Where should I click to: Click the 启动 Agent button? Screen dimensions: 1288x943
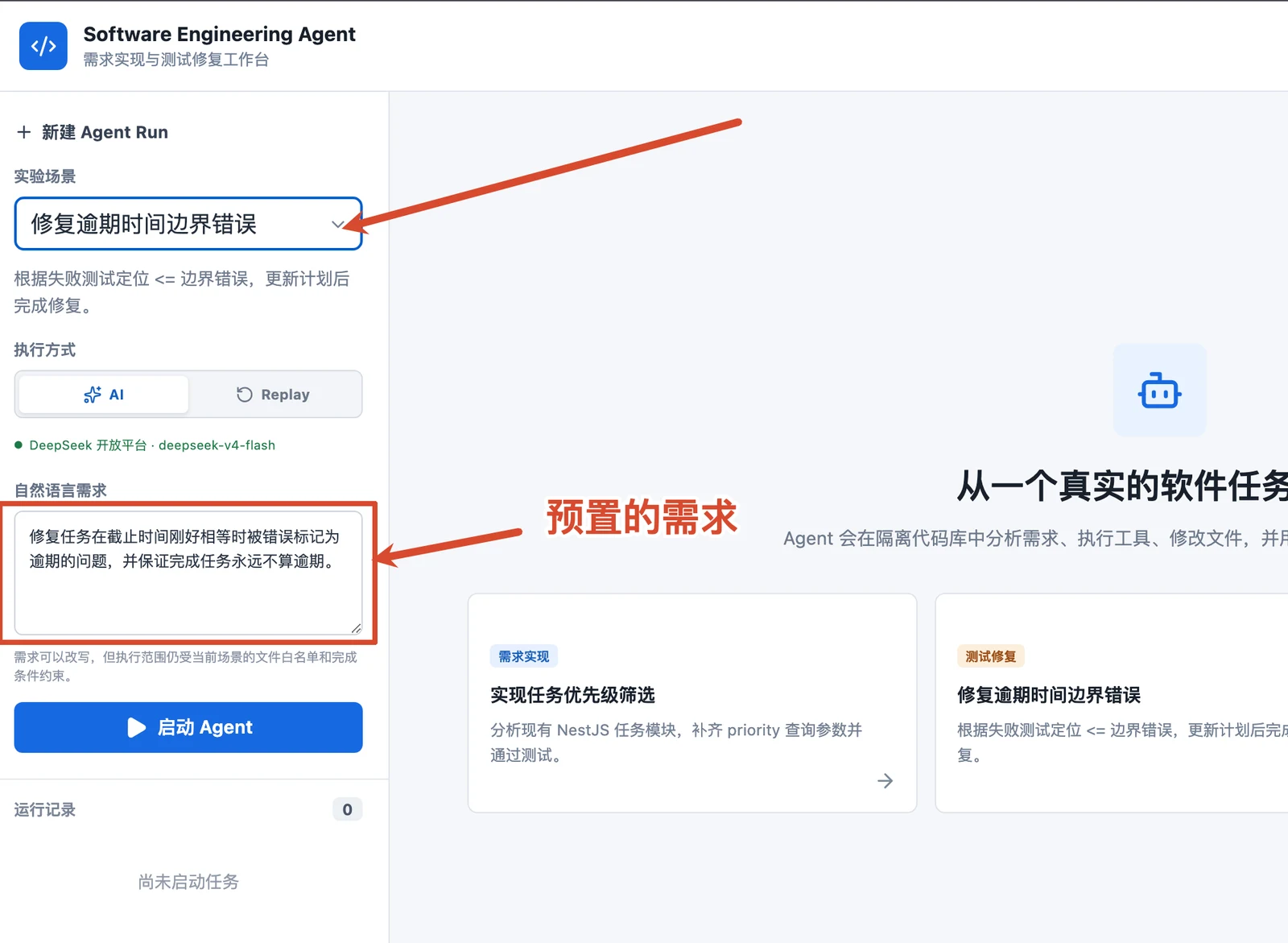[x=188, y=727]
